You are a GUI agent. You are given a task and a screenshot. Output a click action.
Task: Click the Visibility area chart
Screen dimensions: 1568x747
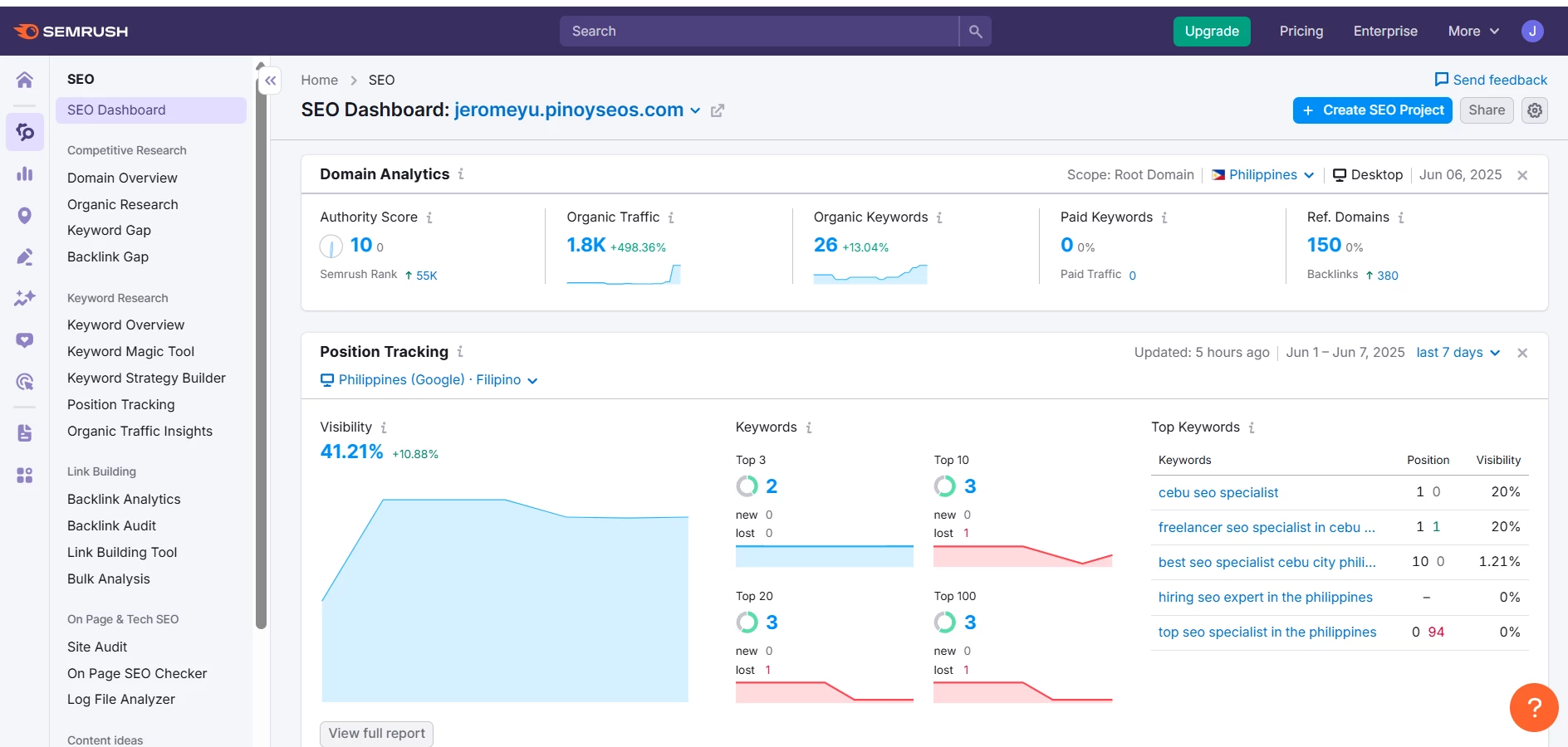click(505, 600)
